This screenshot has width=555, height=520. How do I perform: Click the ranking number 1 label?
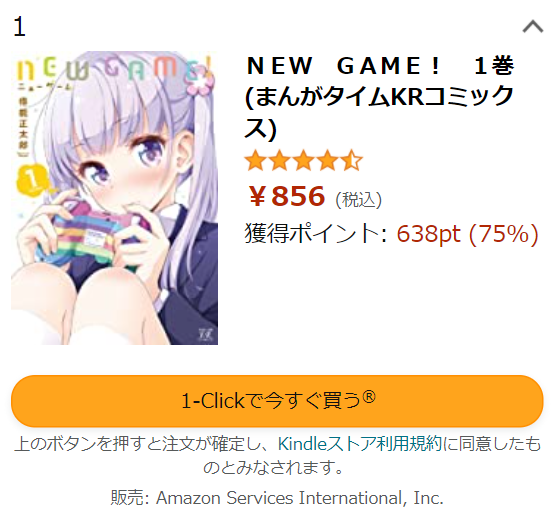click(x=19, y=27)
